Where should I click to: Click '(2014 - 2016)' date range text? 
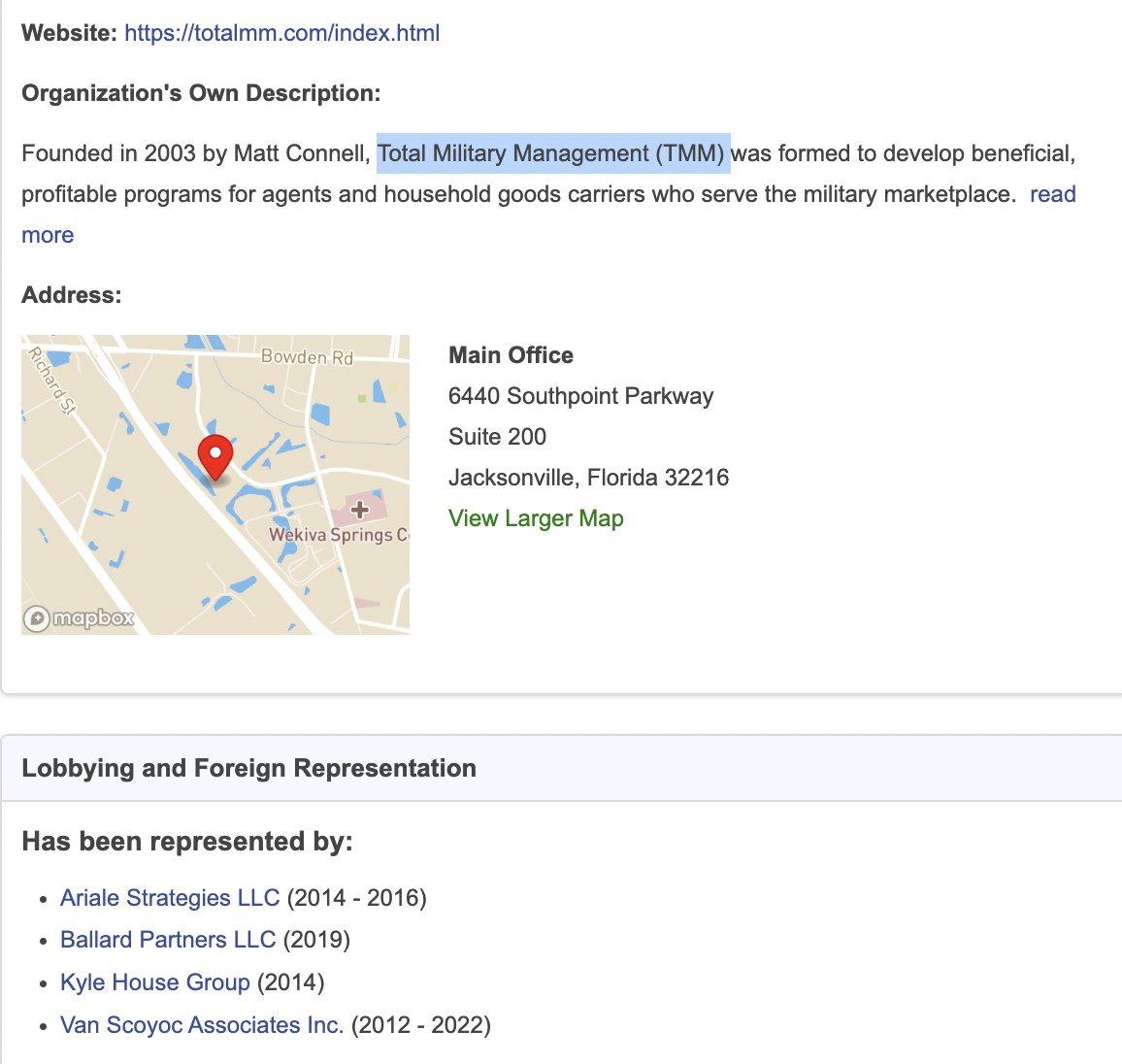[357, 898]
